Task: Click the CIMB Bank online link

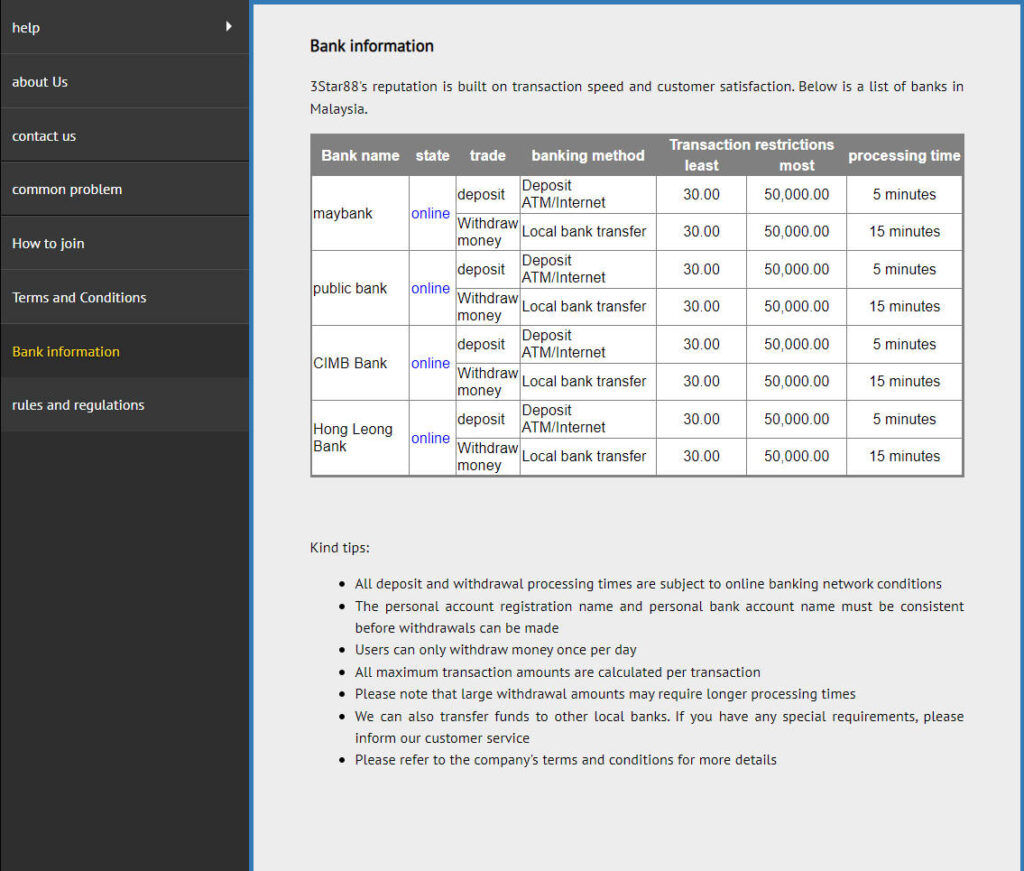Action: (x=430, y=363)
